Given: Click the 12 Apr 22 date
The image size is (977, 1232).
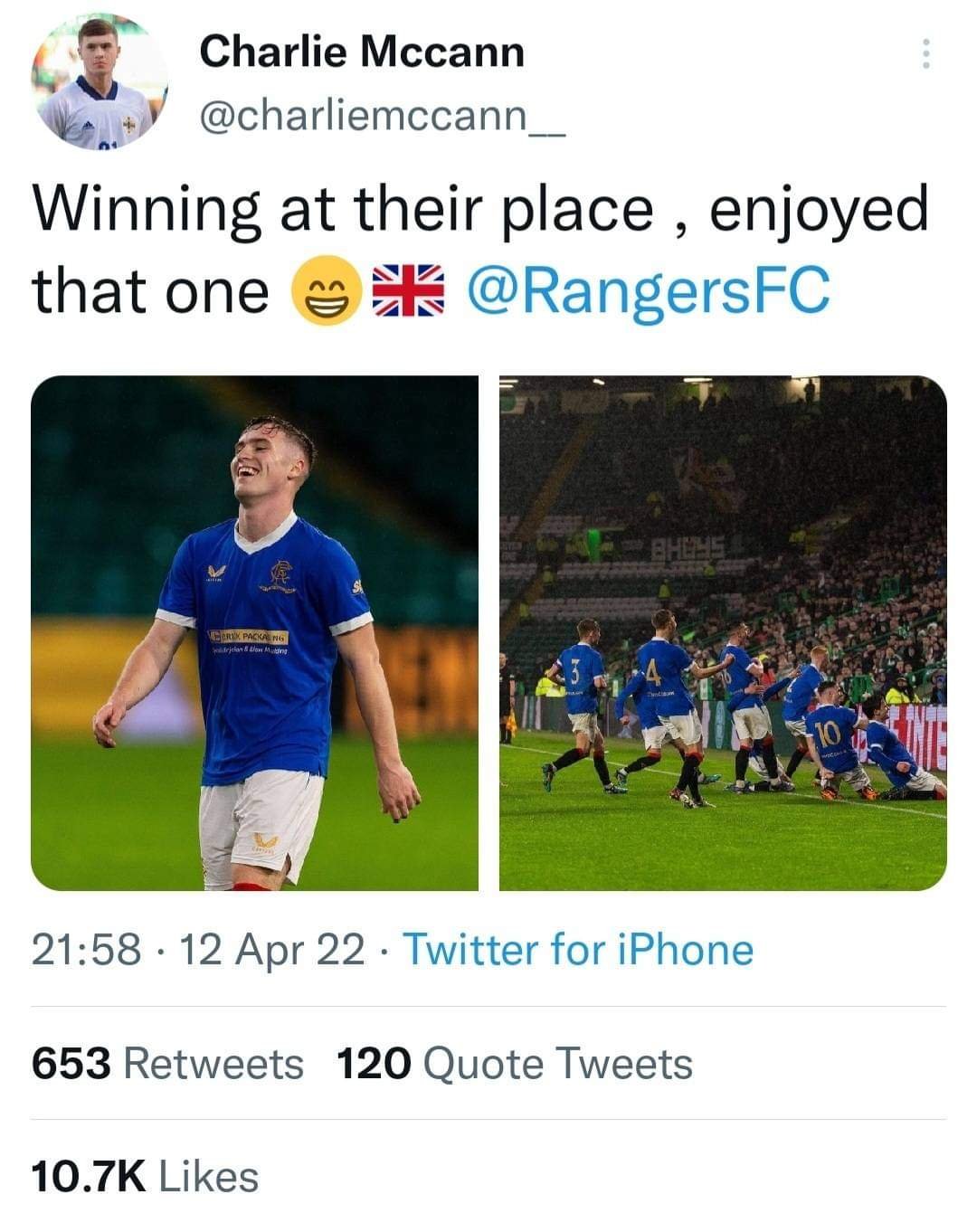Looking at the screenshot, I should point(272,950).
